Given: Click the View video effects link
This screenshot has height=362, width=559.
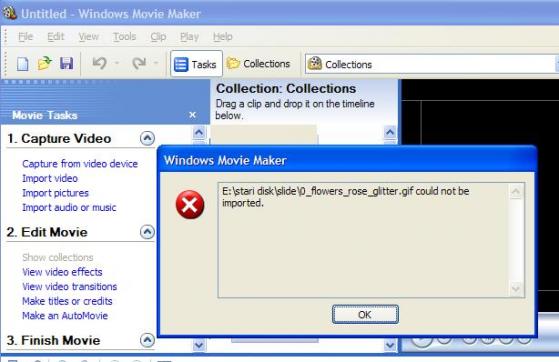Looking at the screenshot, I should (62, 272).
